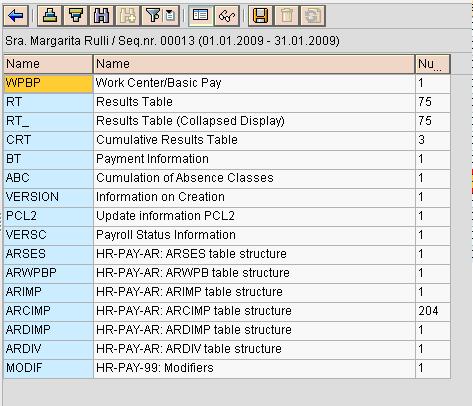Select the RT table name cell
The image size is (473, 406).
pyautogui.click(x=48, y=102)
